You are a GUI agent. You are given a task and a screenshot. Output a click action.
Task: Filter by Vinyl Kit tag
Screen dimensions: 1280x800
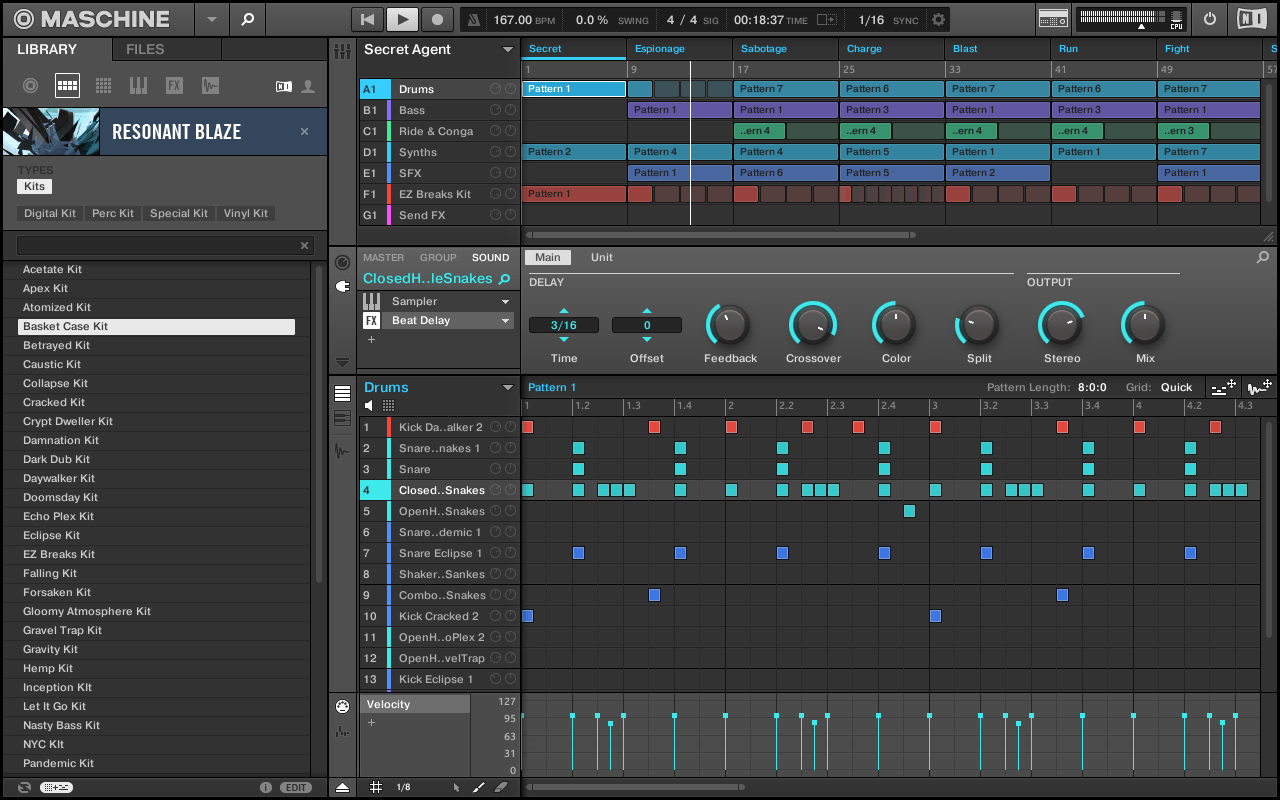point(246,214)
